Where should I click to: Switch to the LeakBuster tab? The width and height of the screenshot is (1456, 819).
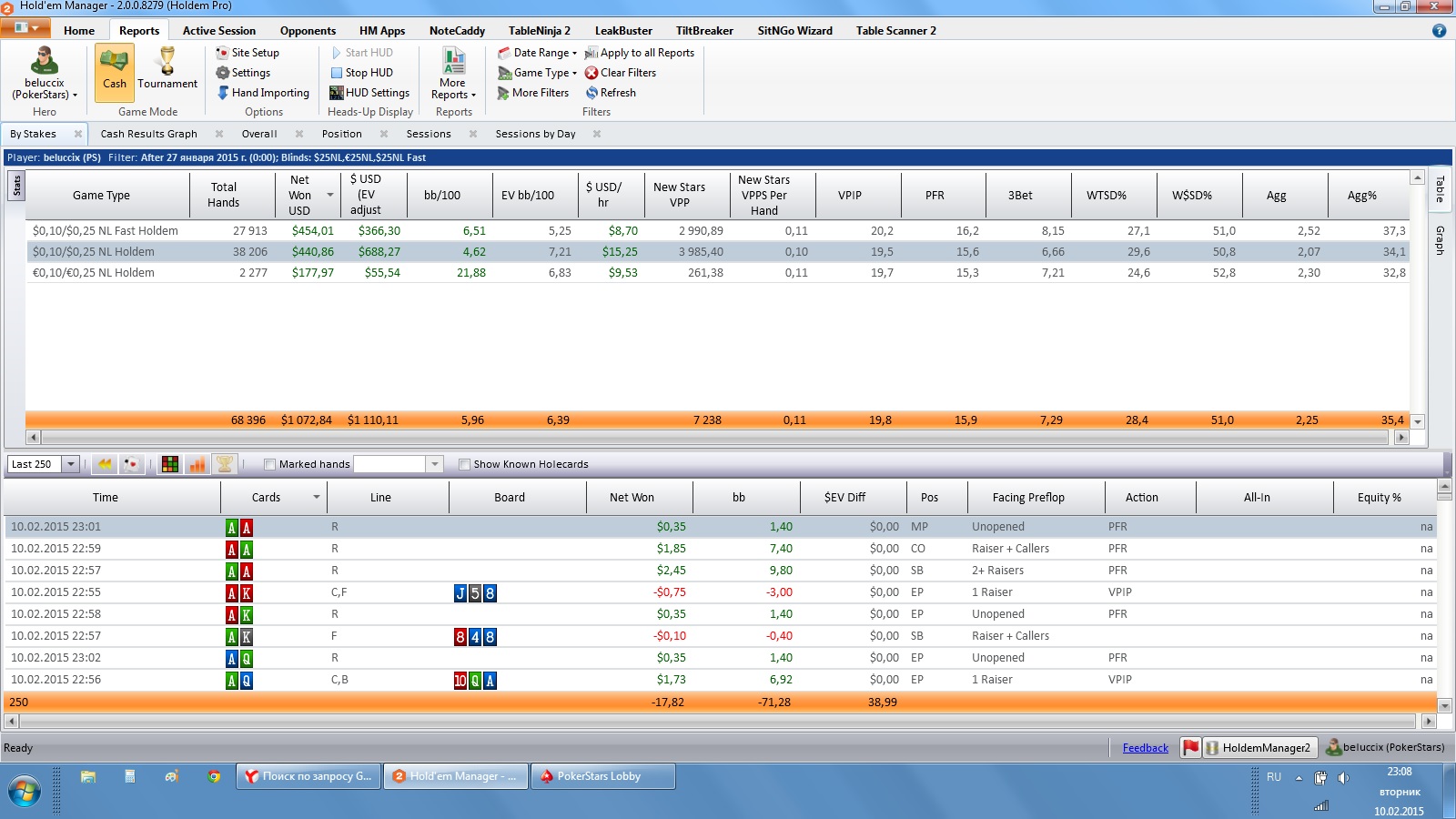[x=623, y=30]
